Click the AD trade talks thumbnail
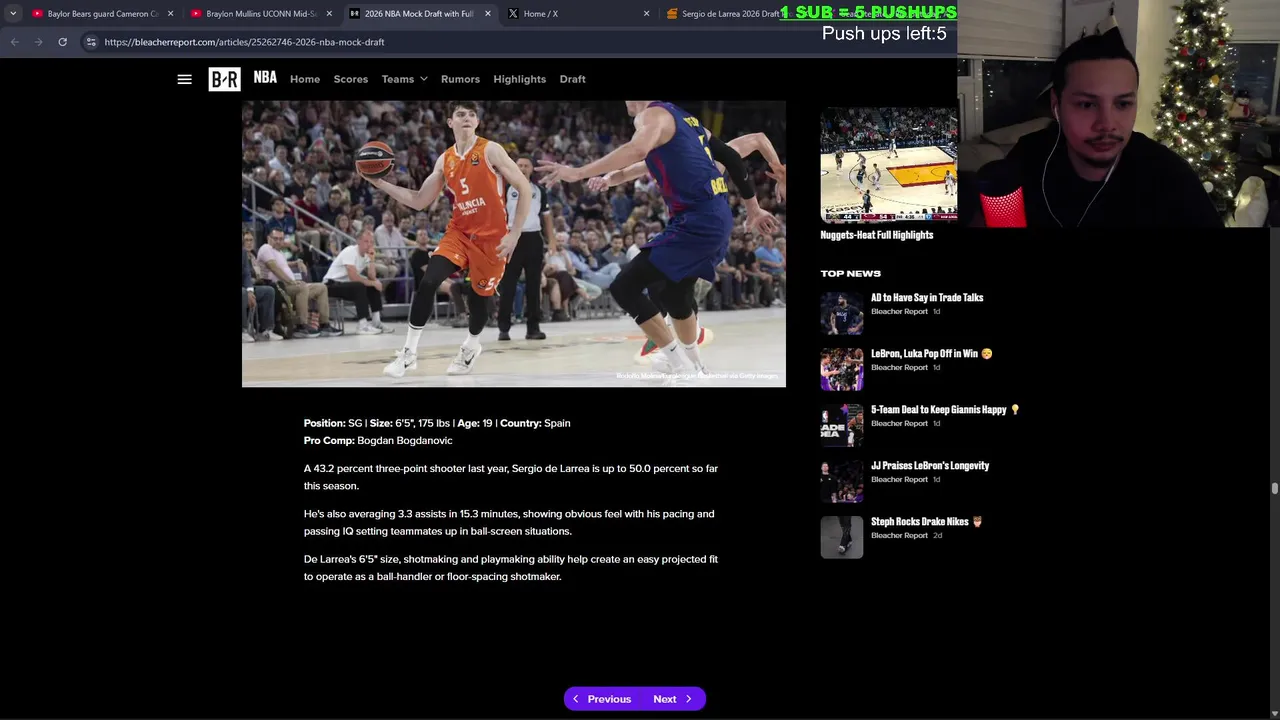Screen dimensions: 1280x720 (842, 313)
